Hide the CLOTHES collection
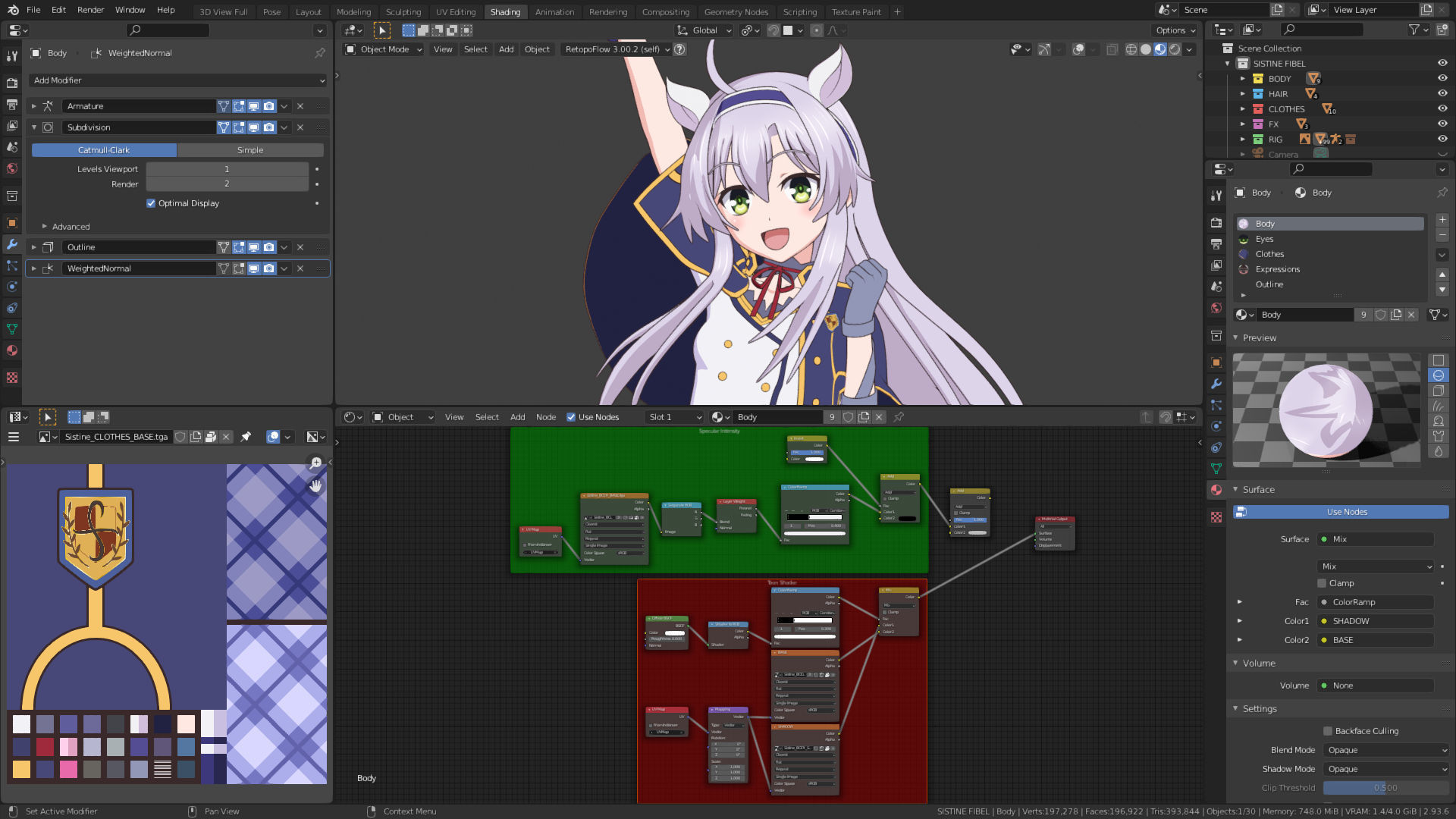Screen dimensions: 1456x819 (1442, 109)
